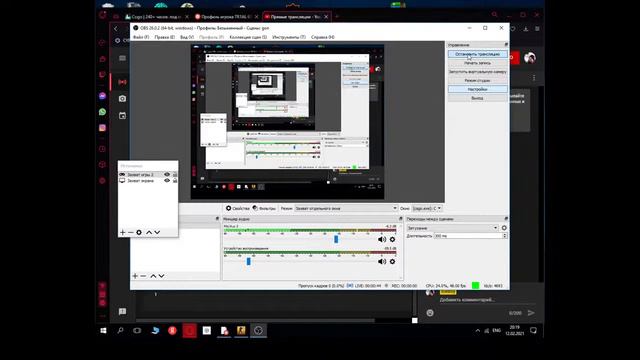Viewport: 640px width, 360px height.
Task: Adjust the 'Устройство воспроизведения' volume slider handle
Action: [x=248, y=261]
